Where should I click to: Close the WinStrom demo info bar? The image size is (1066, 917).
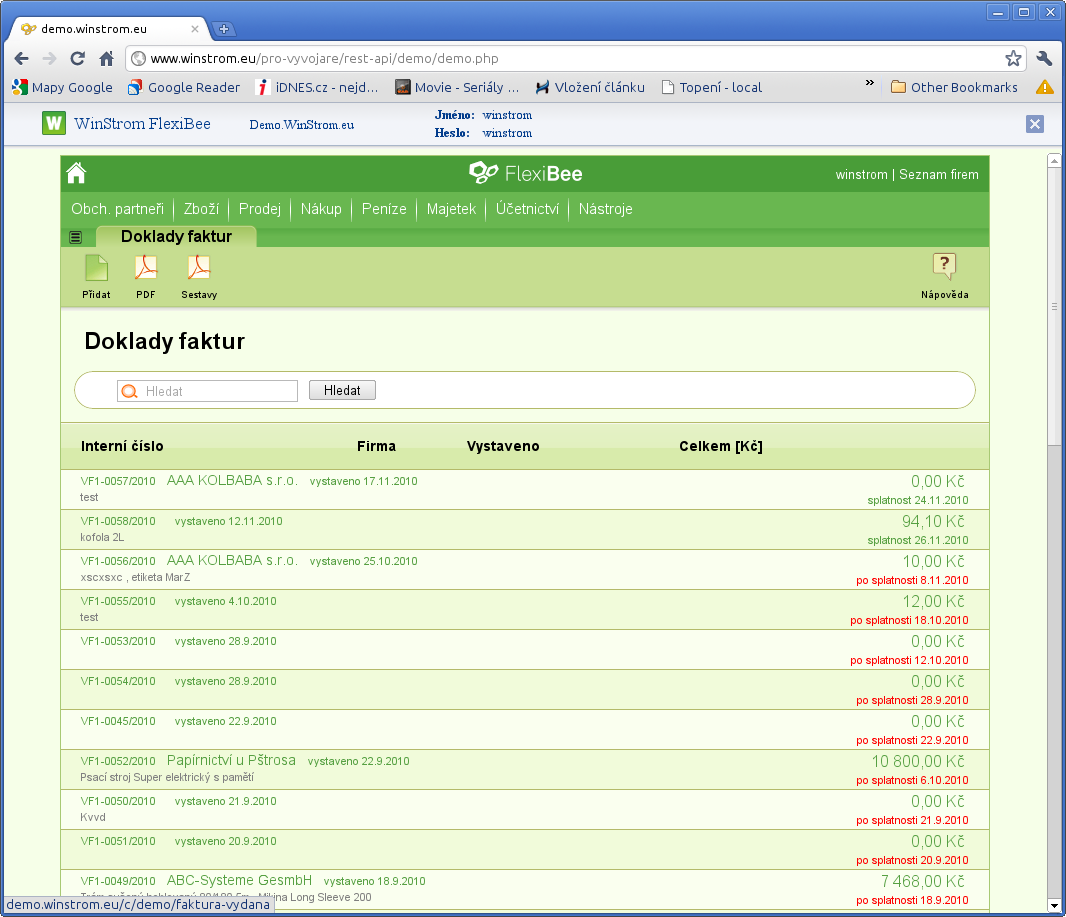click(1035, 124)
